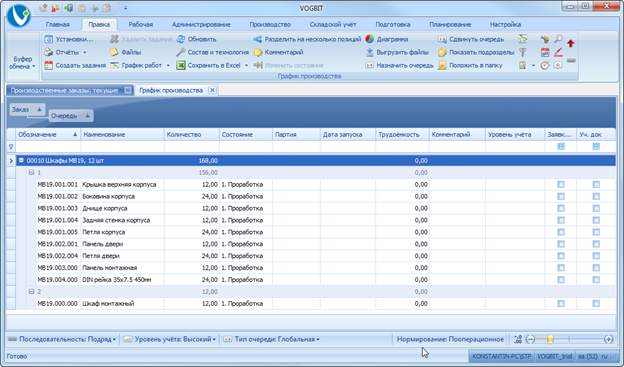Toggle Заявк. checkbox for Петля корпуса row
The image size is (624, 367).
click(x=561, y=232)
